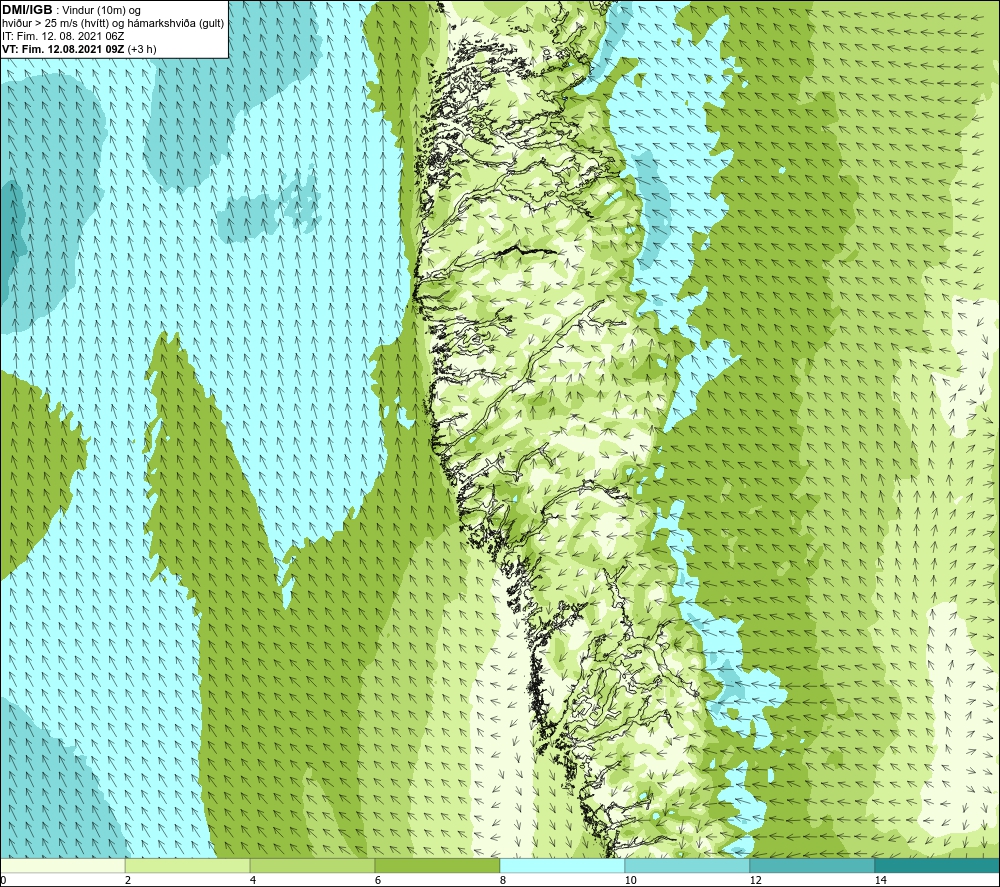
Task: Select the 10–12 m/s turquoise swatch
Action: point(688,865)
